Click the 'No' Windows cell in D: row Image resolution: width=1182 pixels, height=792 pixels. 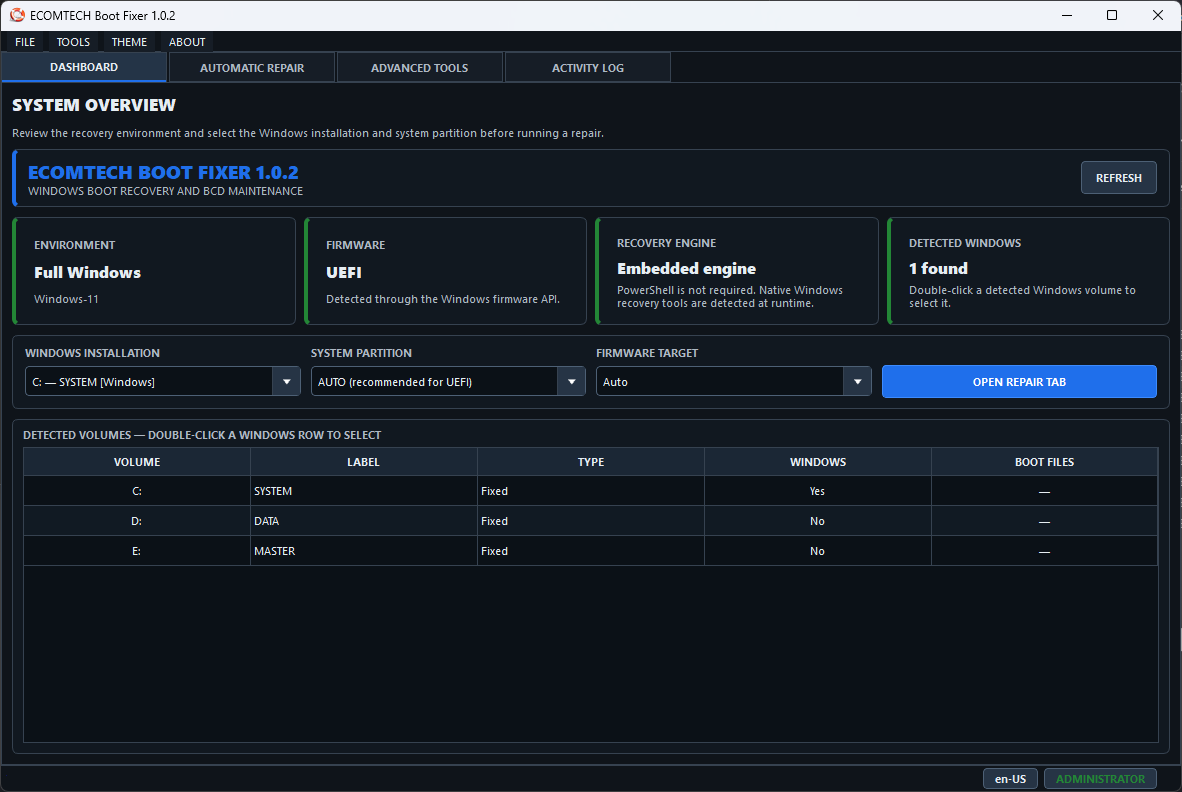pos(818,521)
